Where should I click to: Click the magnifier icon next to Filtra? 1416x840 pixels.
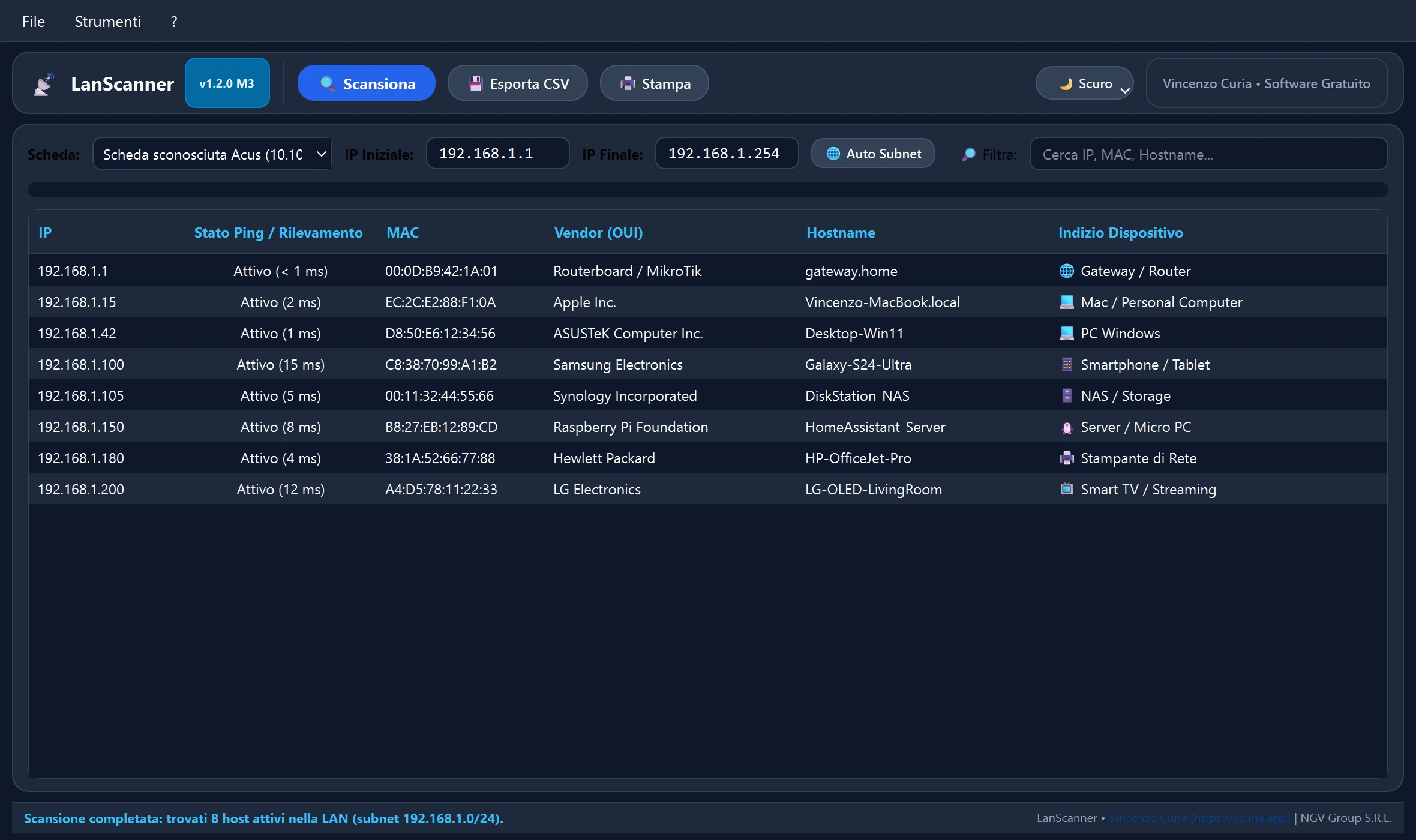point(968,154)
